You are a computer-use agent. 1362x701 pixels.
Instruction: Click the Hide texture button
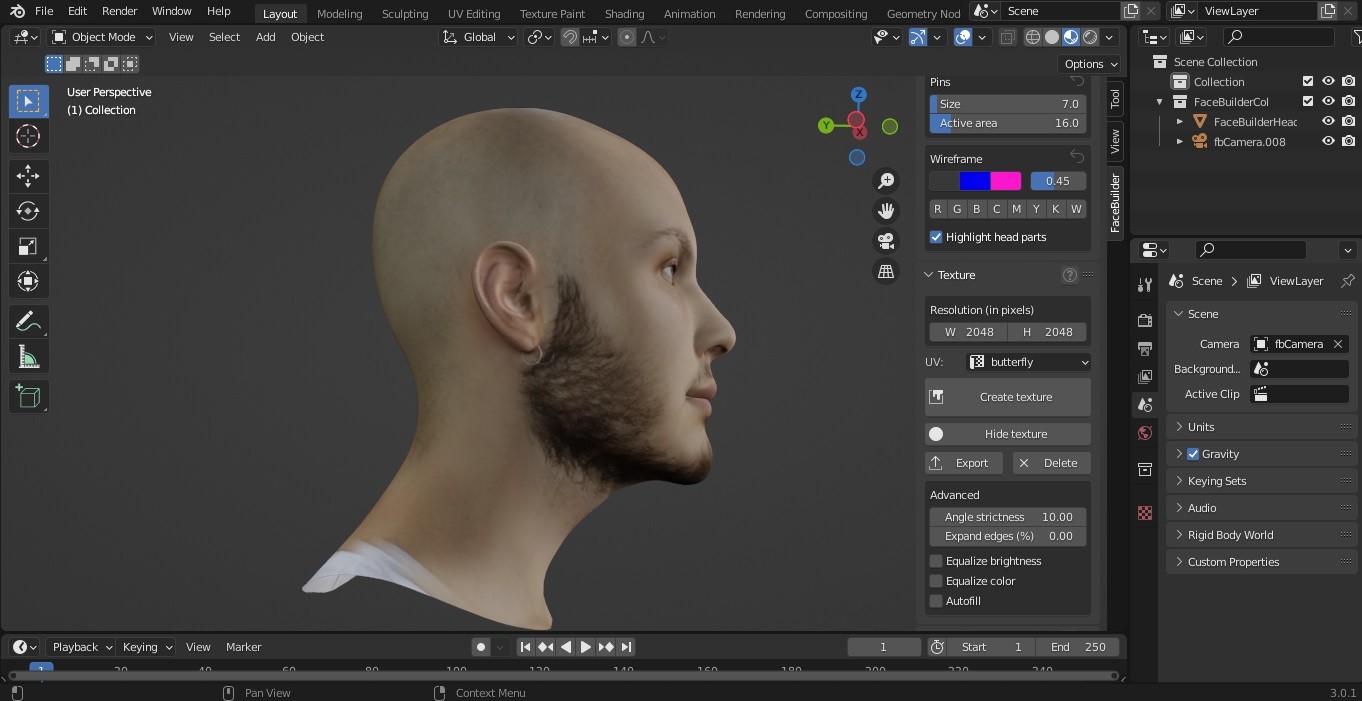(1008, 434)
